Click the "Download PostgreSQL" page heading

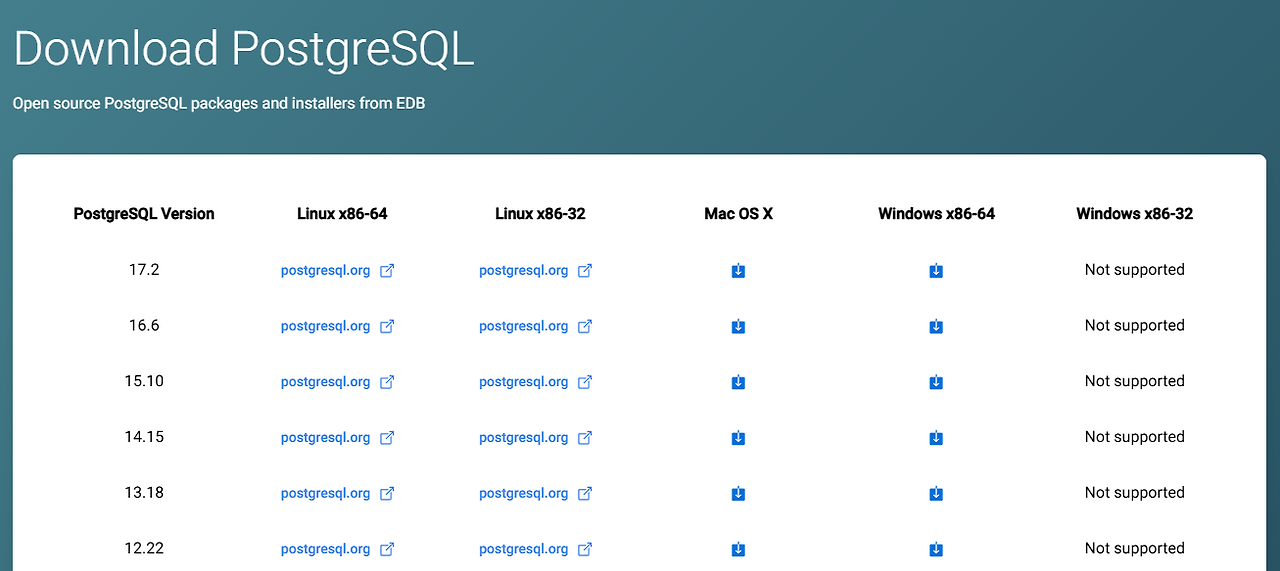pos(244,49)
